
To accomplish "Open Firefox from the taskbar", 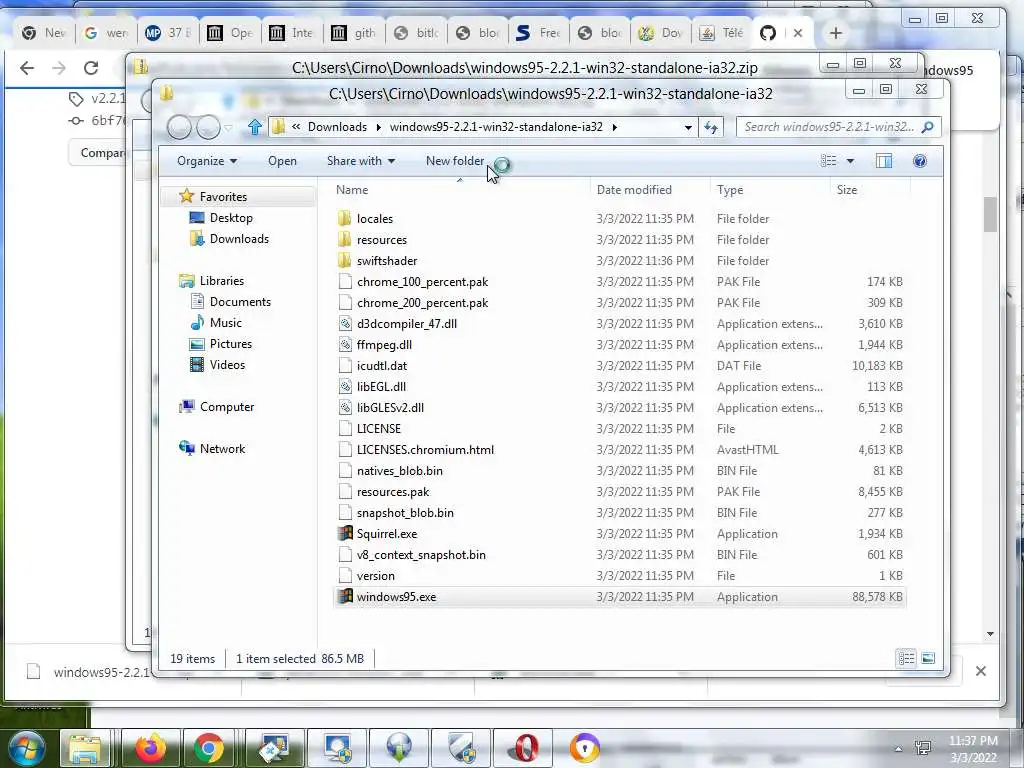I will (x=150, y=748).
